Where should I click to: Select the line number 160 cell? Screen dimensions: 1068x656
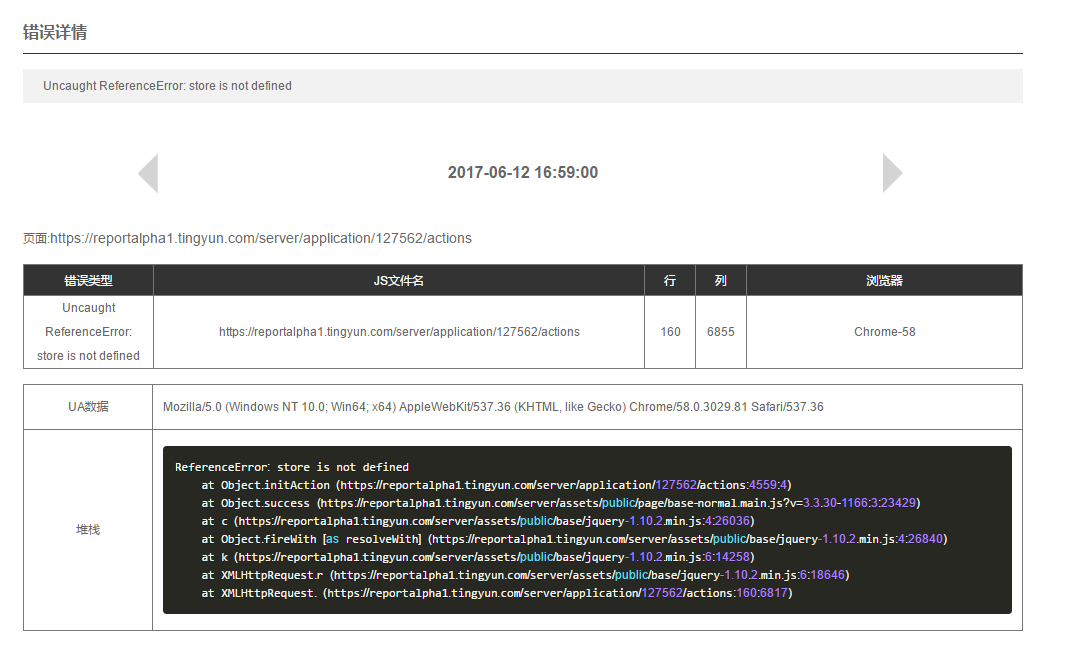pyautogui.click(x=670, y=332)
